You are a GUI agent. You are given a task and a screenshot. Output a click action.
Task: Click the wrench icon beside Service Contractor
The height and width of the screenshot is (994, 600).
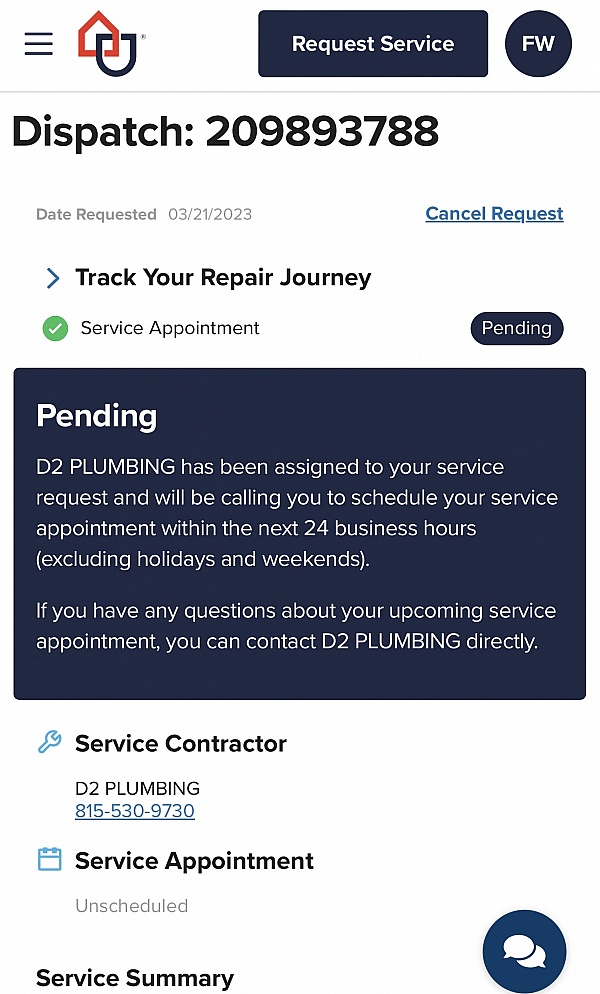(49, 742)
